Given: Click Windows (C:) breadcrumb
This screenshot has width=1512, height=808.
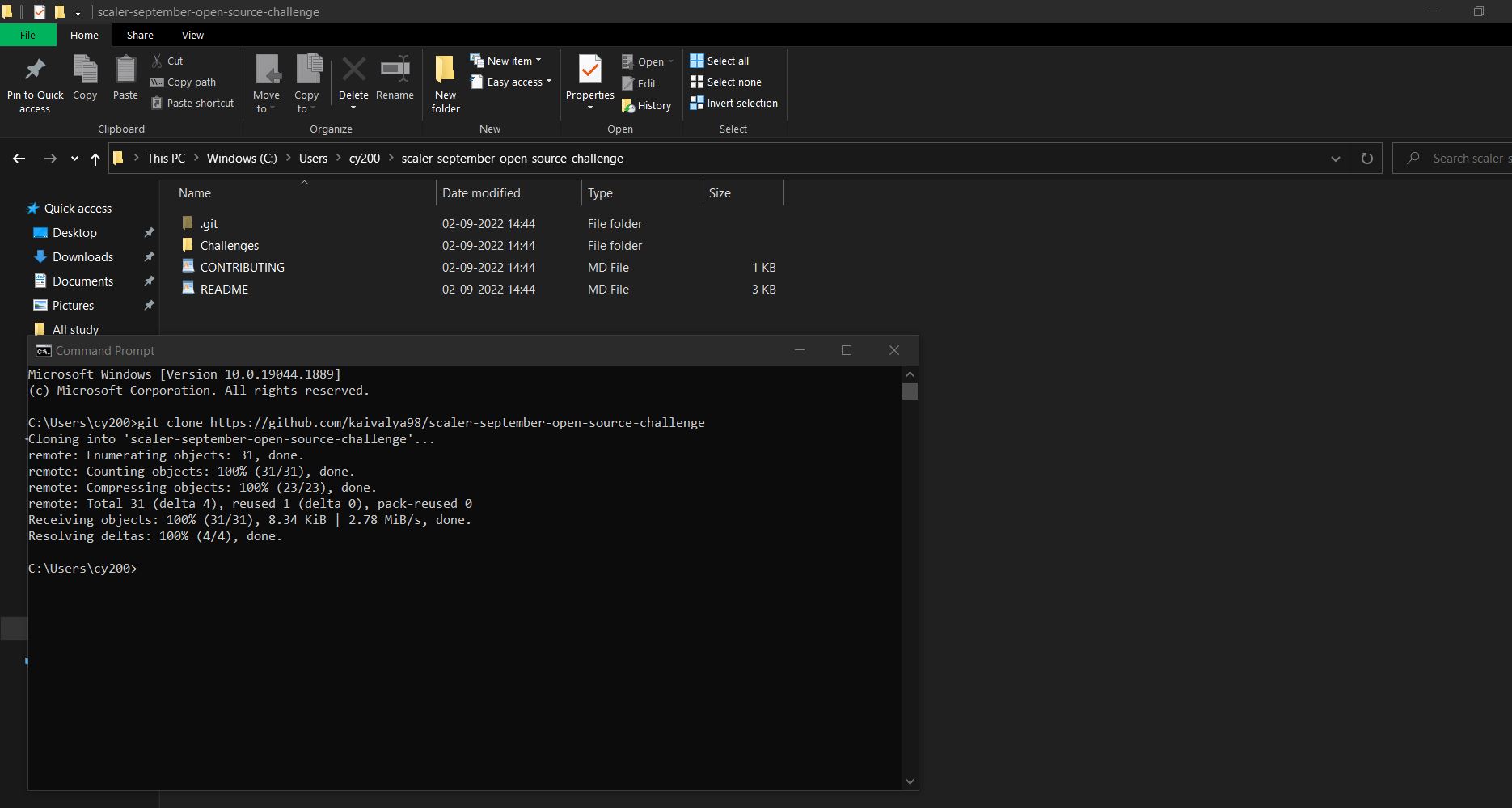Looking at the screenshot, I should coord(242,159).
